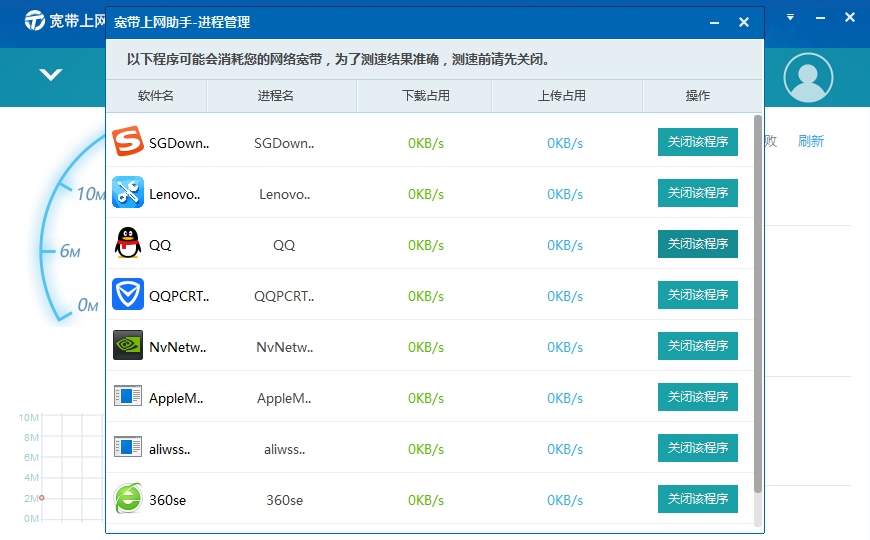Click the SGDown Sogou process icon
Viewport: 870px width, 540px height.
(x=128, y=142)
